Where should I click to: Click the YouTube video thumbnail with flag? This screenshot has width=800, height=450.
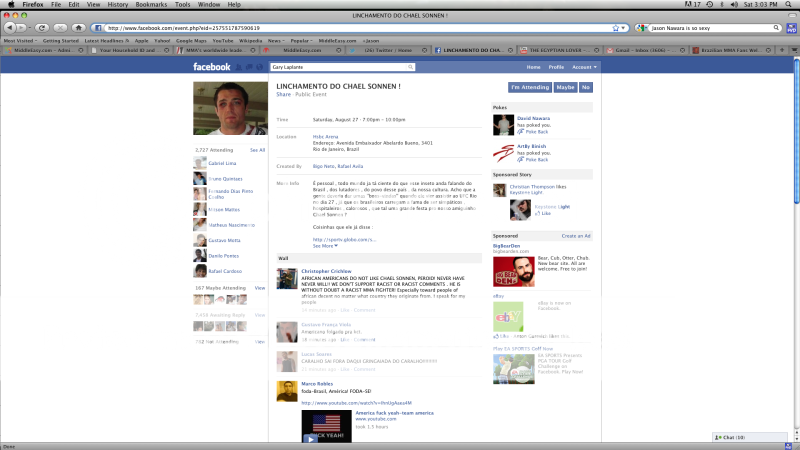coord(326,425)
